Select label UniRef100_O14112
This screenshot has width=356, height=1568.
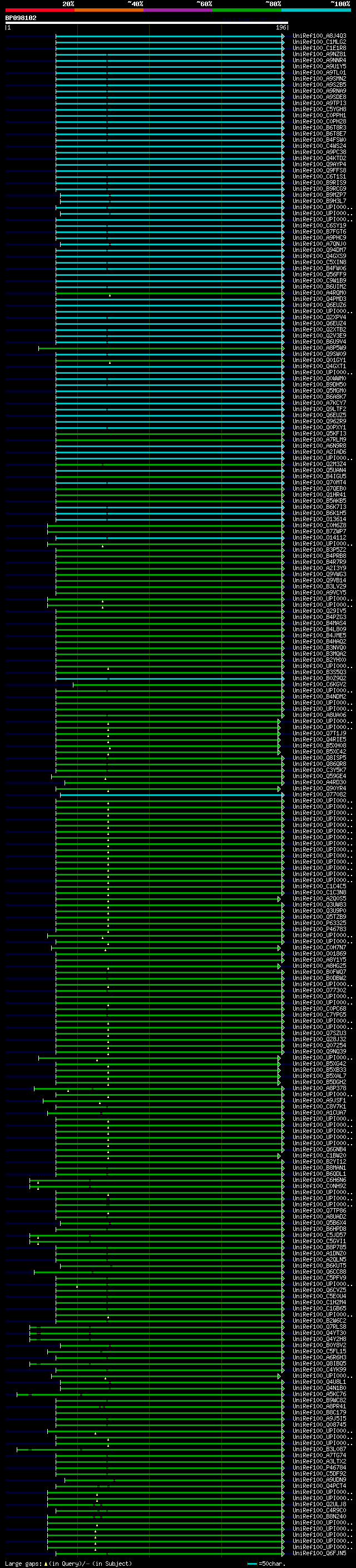click(x=319, y=537)
